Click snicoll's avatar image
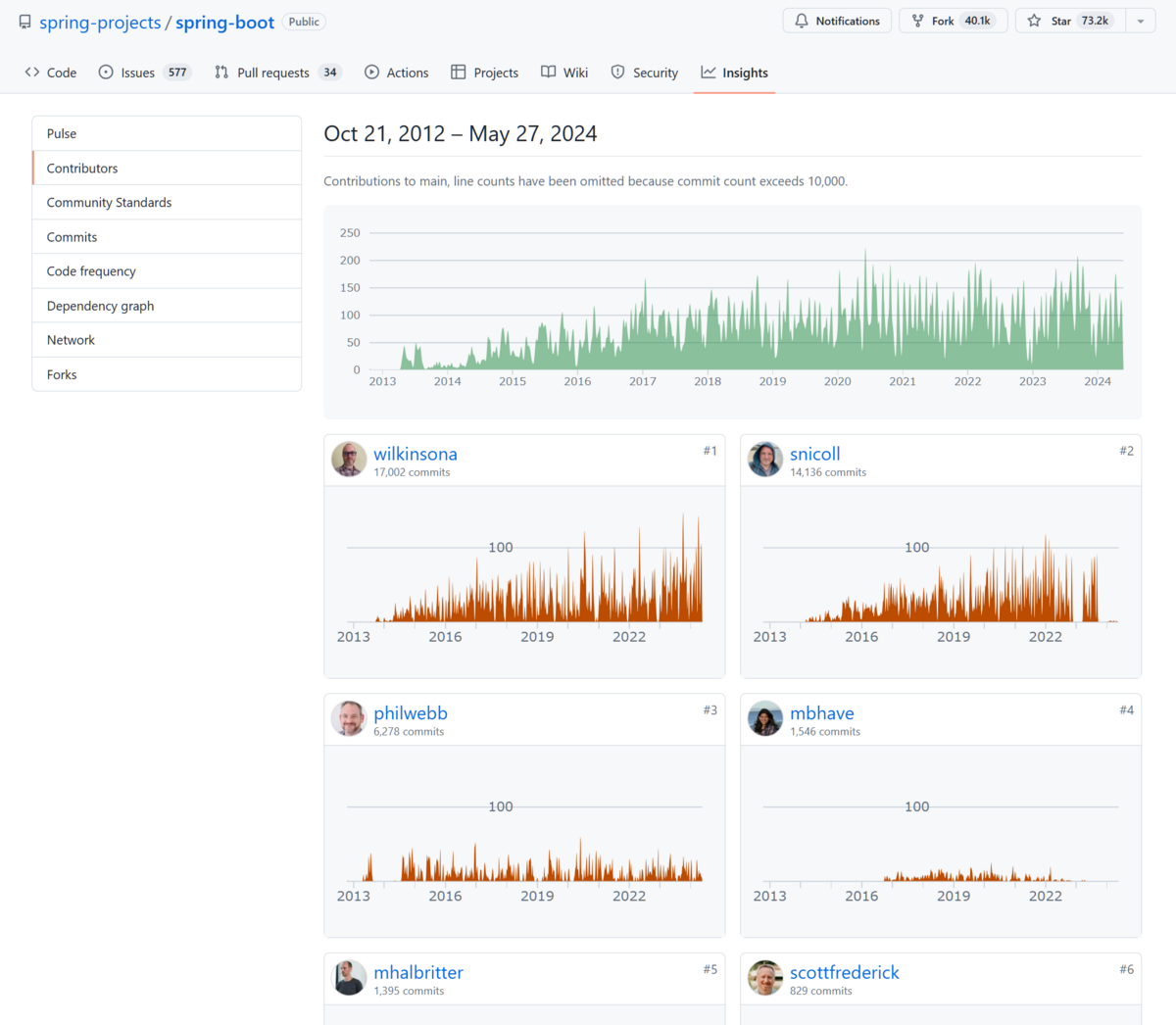The image size is (1176, 1025). tap(765, 459)
